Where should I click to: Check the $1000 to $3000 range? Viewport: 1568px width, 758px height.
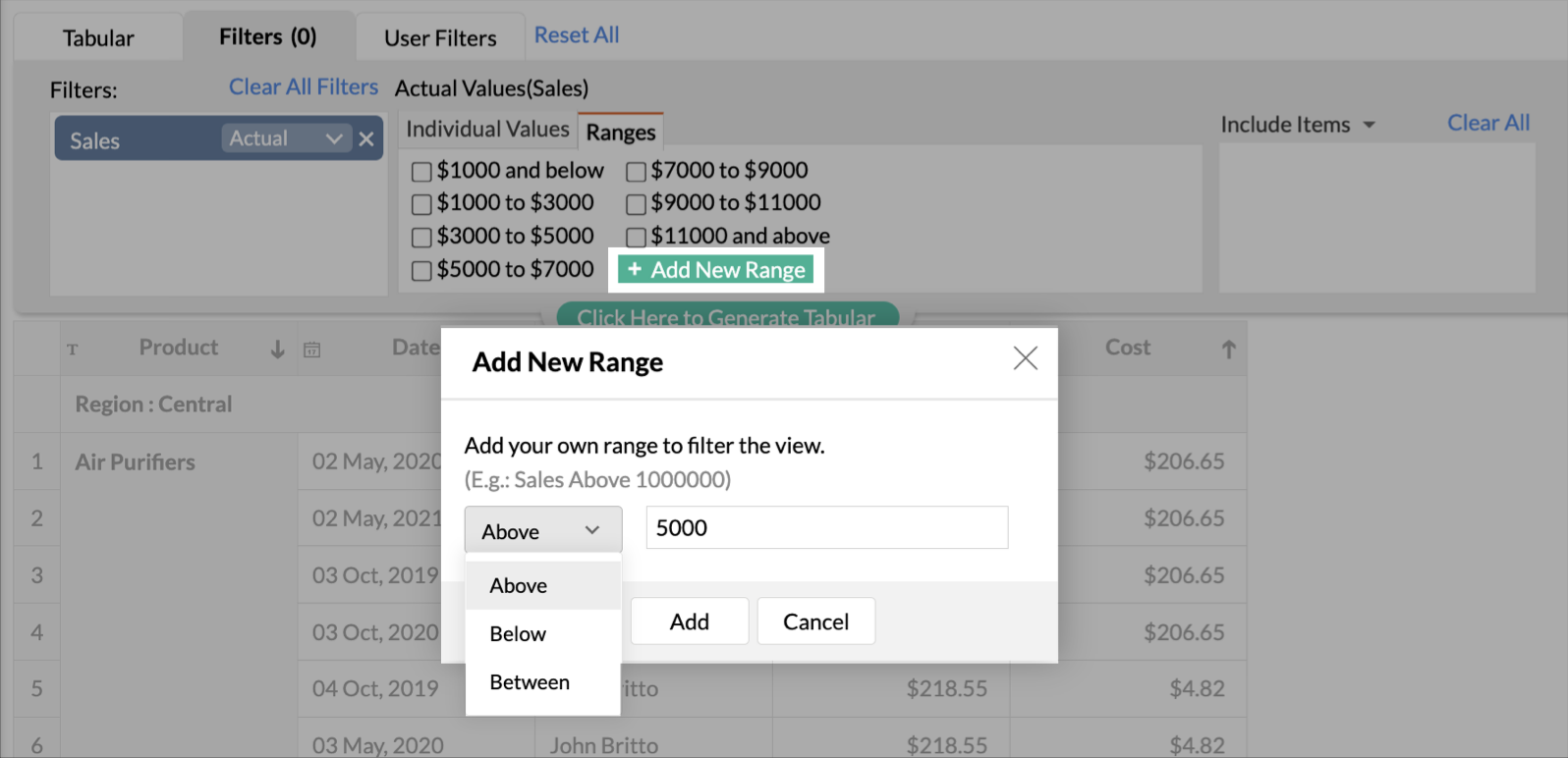421,204
